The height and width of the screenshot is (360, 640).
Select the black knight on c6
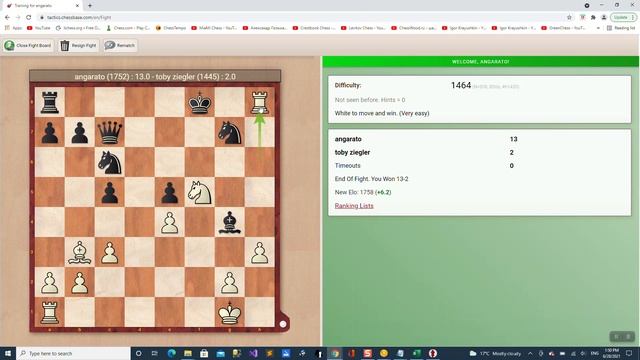pyautogui.click(x=109, y=162)
